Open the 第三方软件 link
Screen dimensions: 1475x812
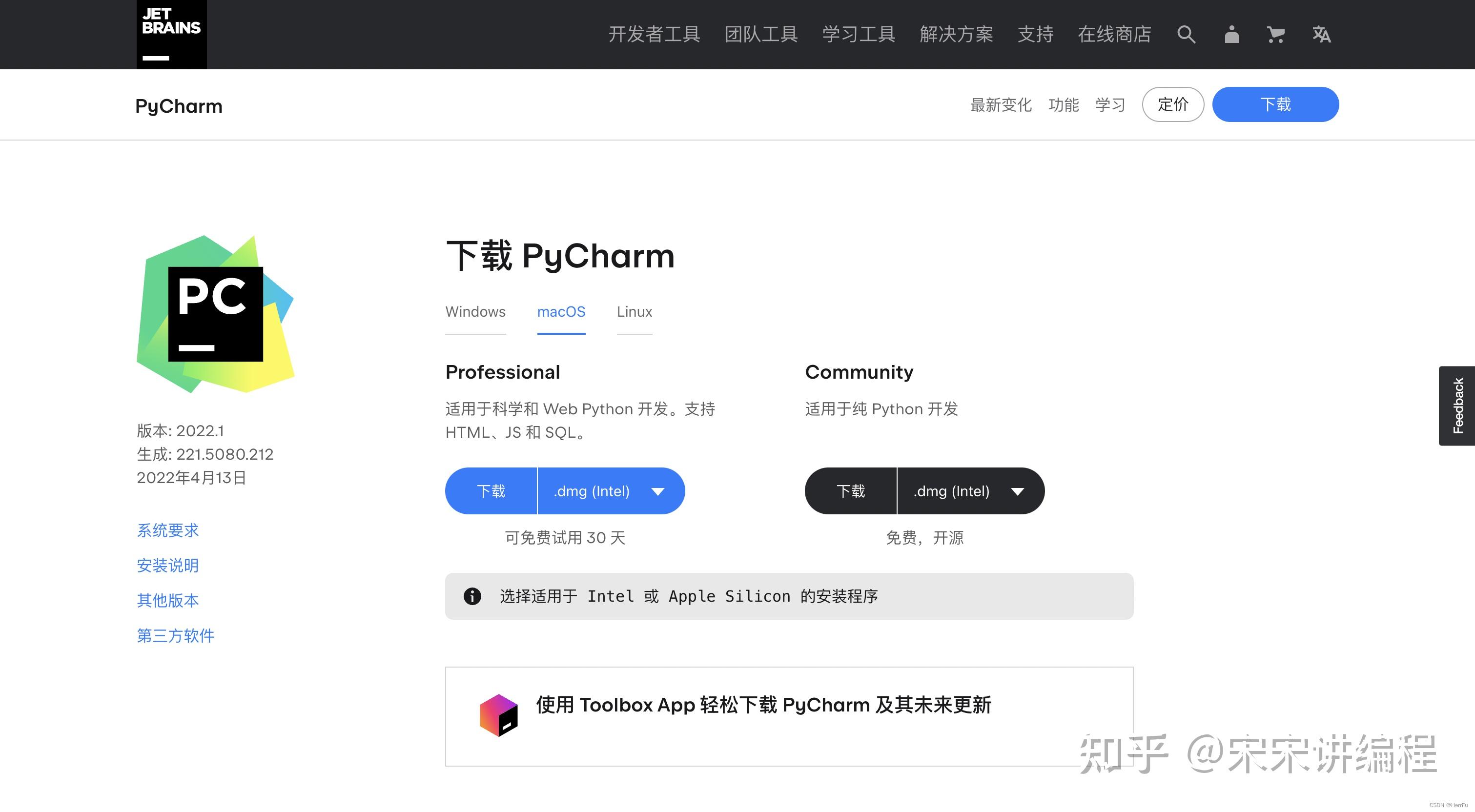pyautogui.click(x=175, y=636)
